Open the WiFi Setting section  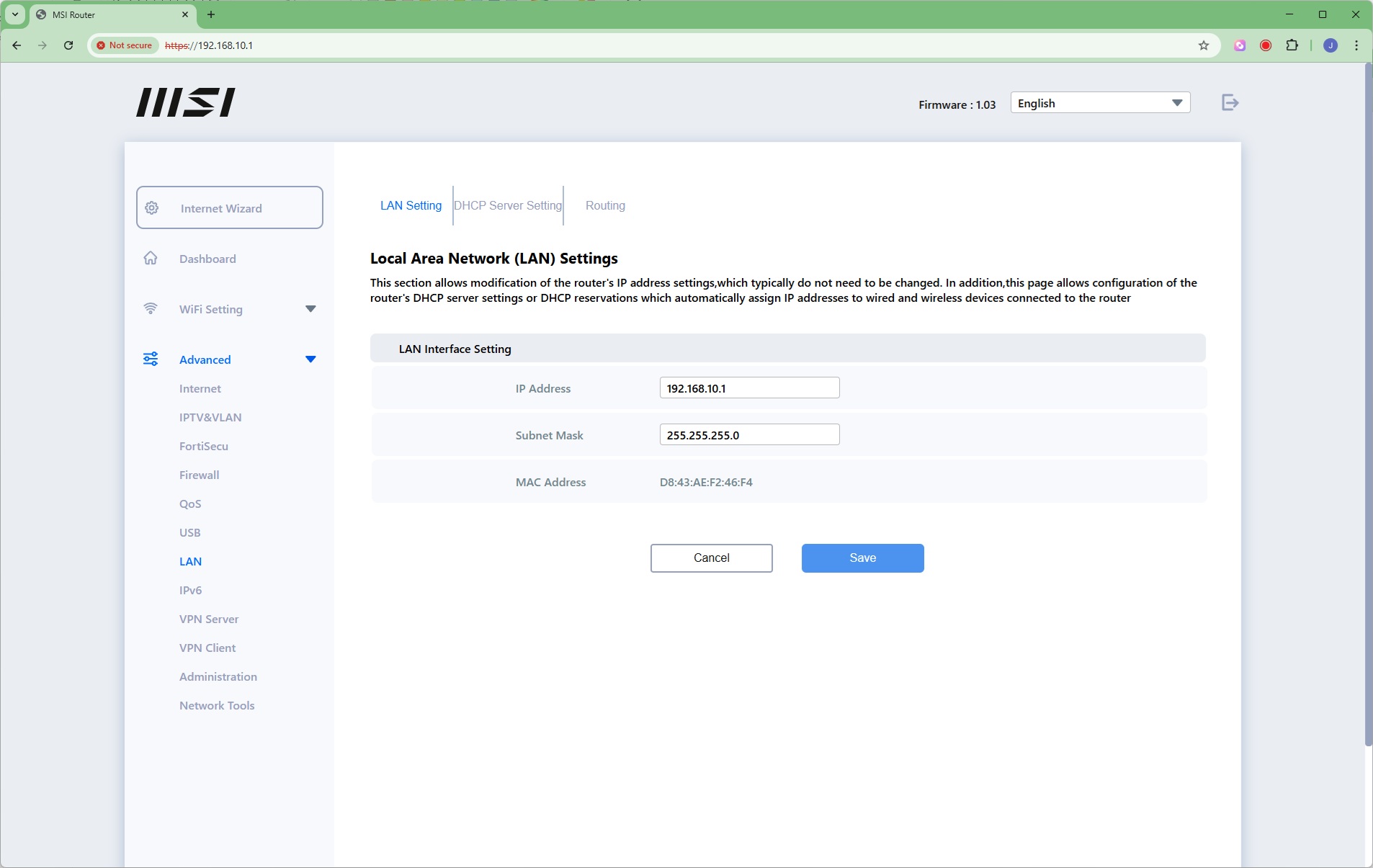pyautogui.click(x=211, y=309)
